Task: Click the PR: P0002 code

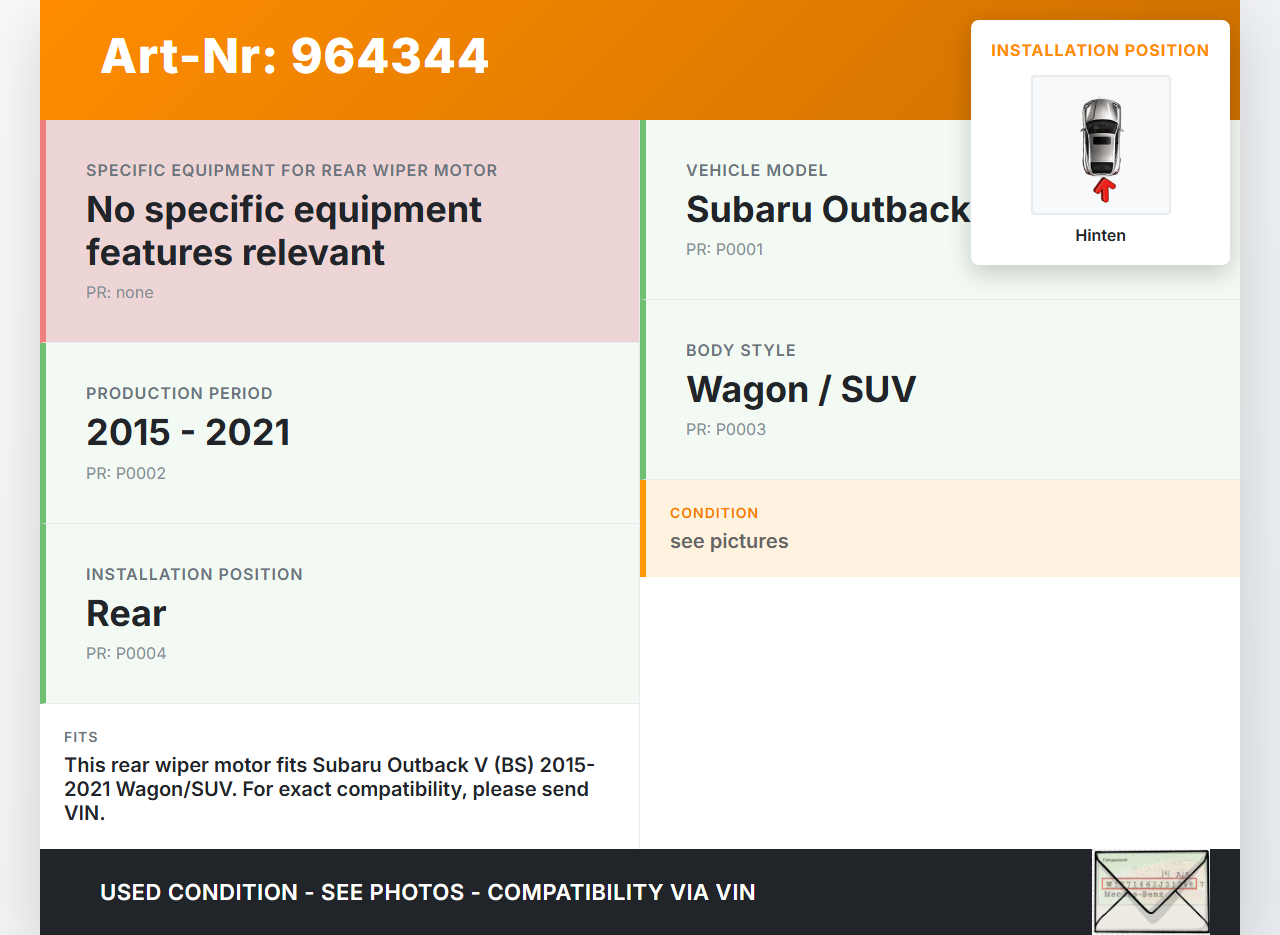Action: click(x=126, y=474)
